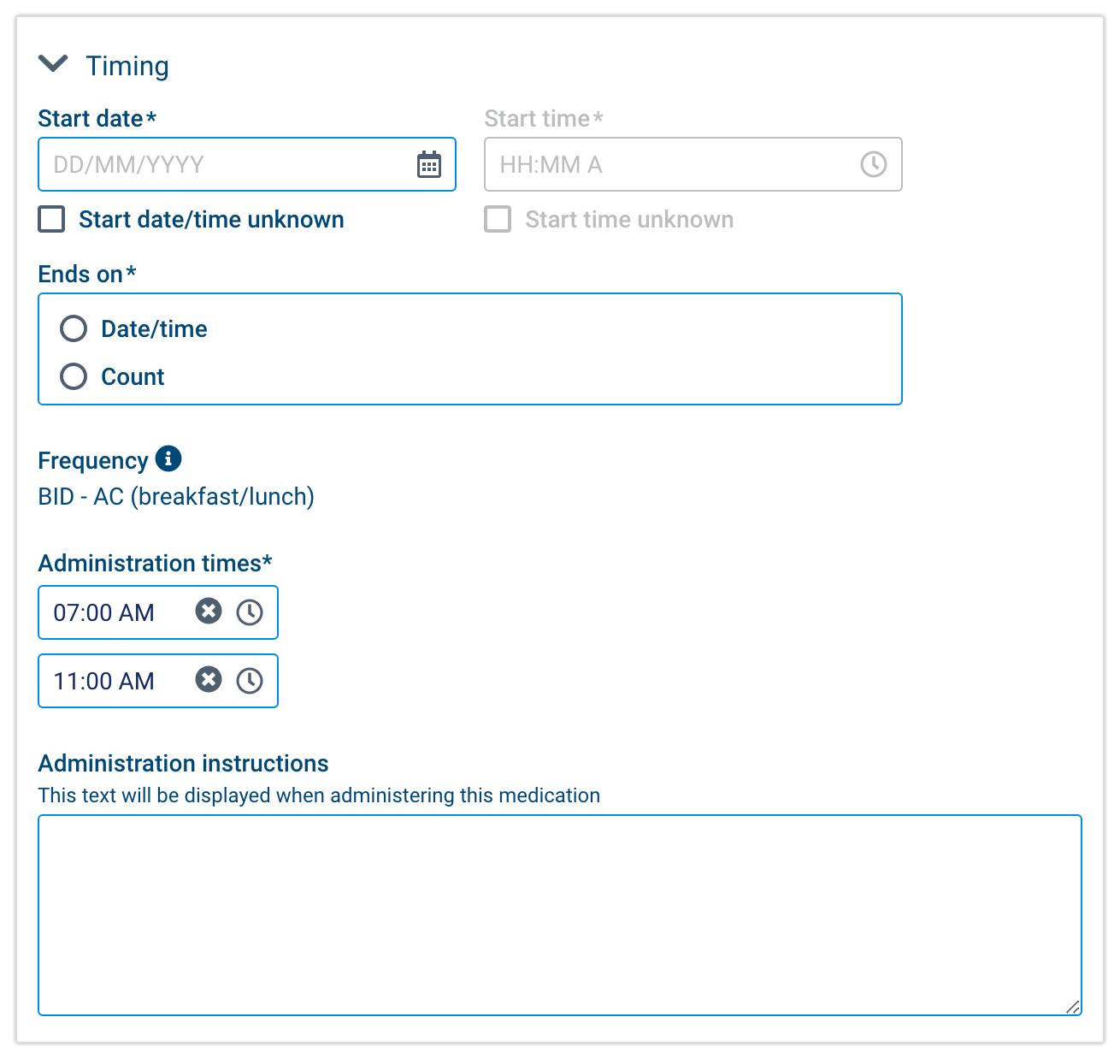This screenshot has width=1120, height=1064.
Task: Check the Start date/time unknown checkbox
Action: coord(52,219)
